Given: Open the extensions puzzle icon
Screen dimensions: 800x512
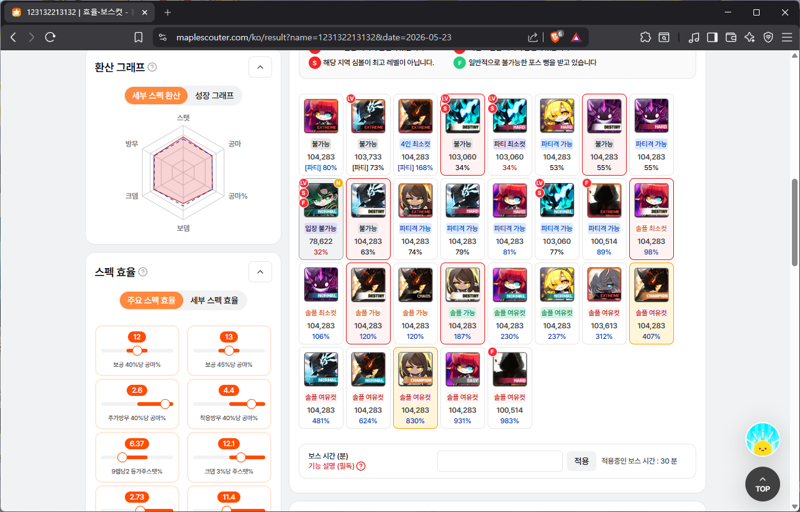Looking at the screenshot, I should click(x=645, y=37).
